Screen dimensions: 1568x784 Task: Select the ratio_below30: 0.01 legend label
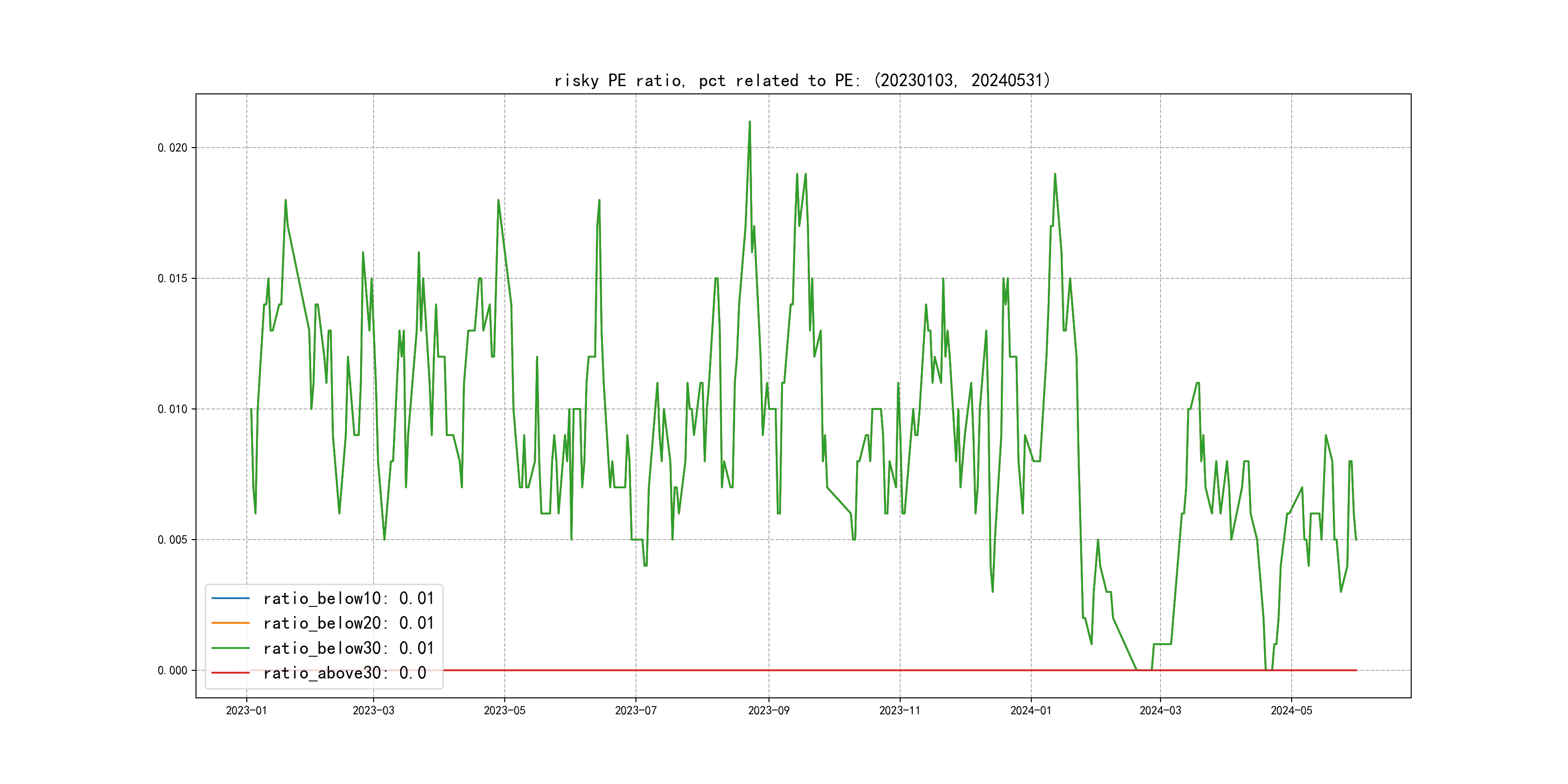point(348,648)
